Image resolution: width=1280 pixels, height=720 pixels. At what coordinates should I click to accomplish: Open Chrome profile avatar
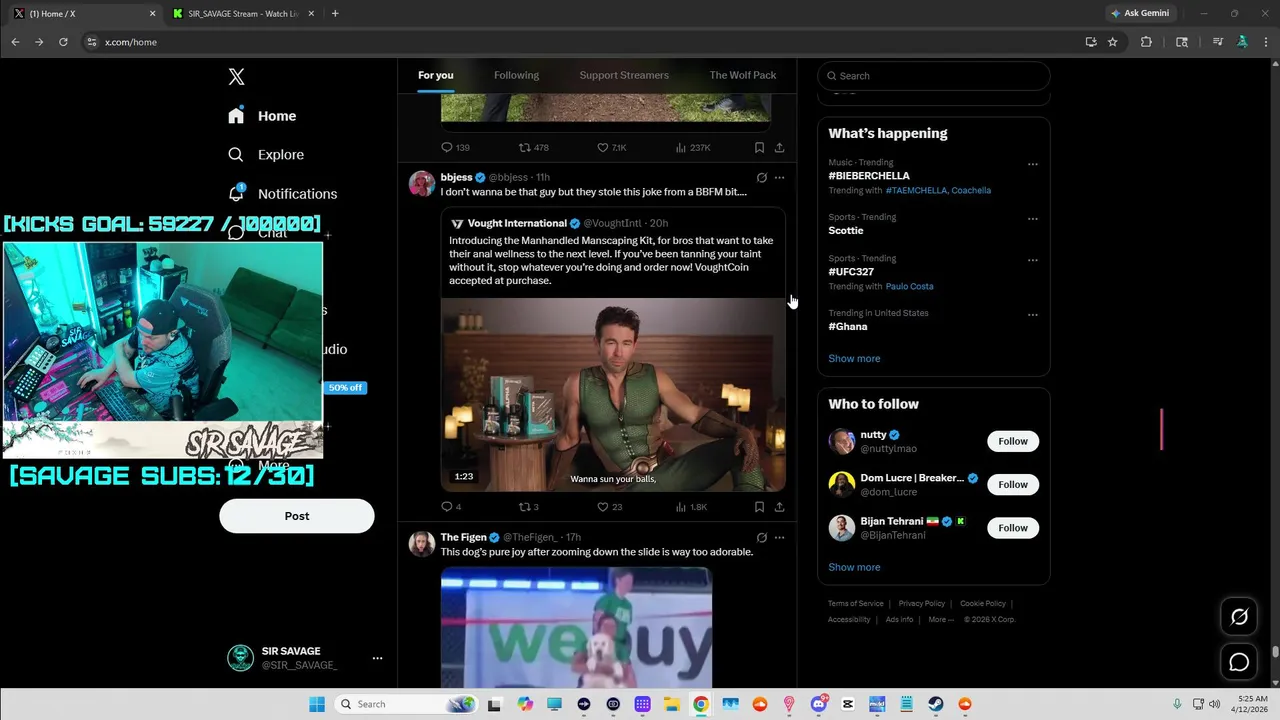point(1242,42)
